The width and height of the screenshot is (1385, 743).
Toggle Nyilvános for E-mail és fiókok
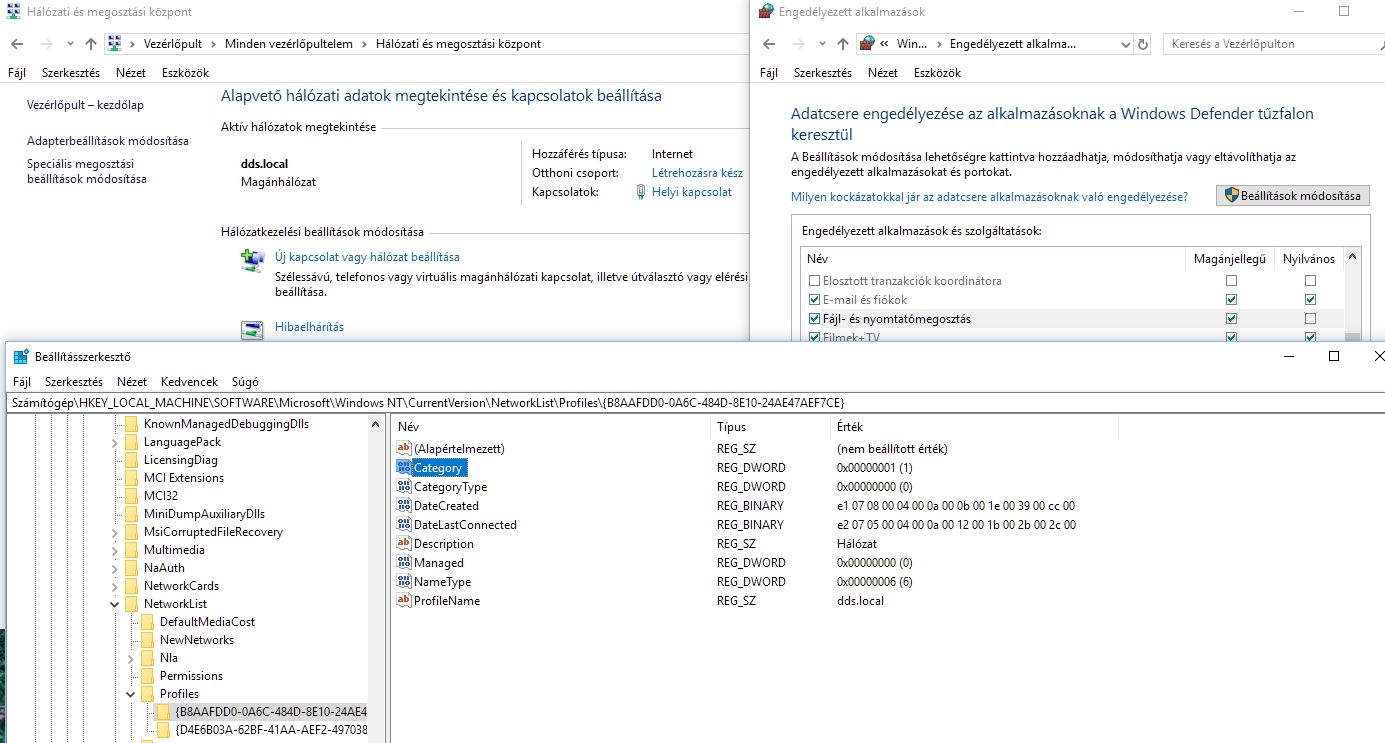(x=1310, y=300)
